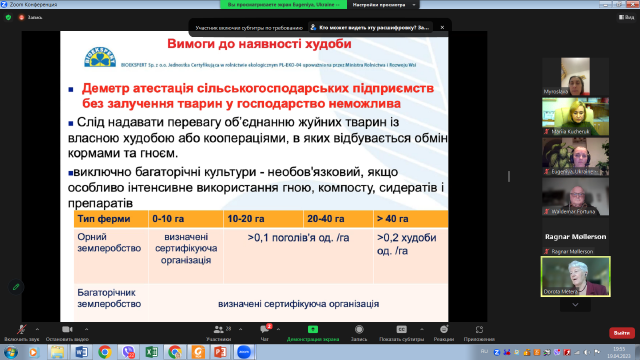Select Dorota Metera's video thumbnail
Screen dimensions: 640x360
576,276
